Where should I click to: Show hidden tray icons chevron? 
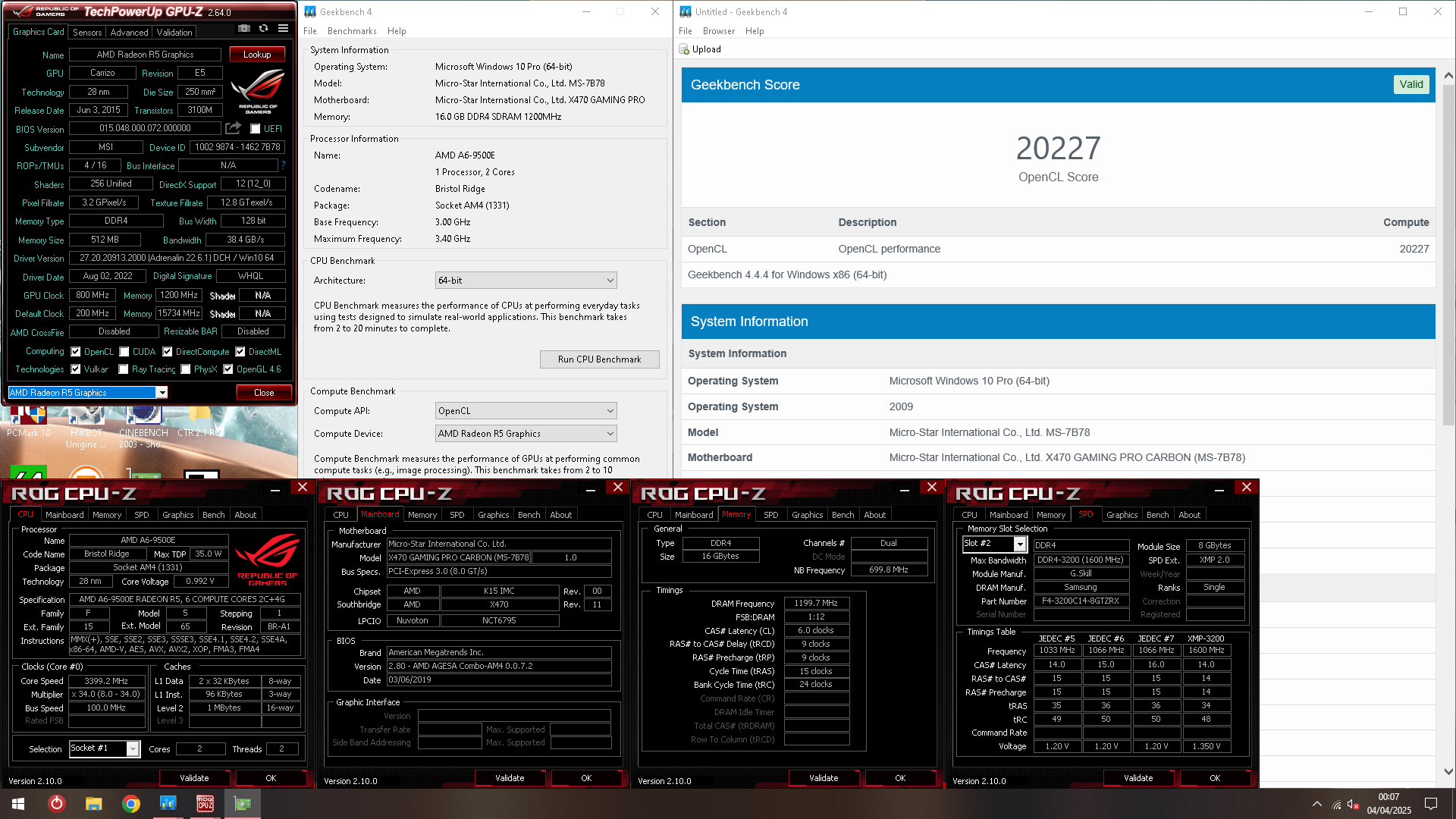(1317, 804)
